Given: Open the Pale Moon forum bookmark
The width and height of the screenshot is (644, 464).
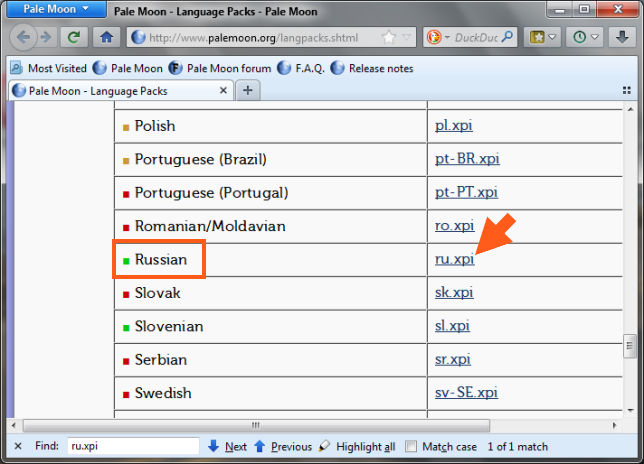Looking at the screenshot, I should pos(220,68).
